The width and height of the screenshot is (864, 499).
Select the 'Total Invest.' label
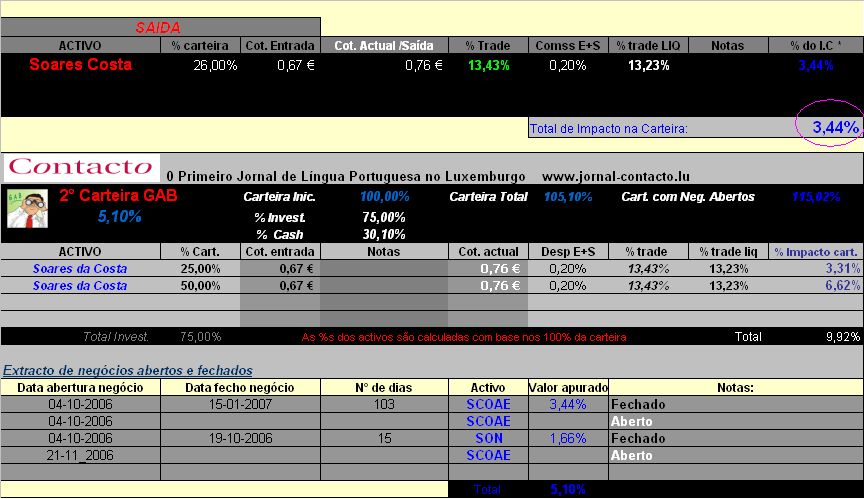[116, 337]
